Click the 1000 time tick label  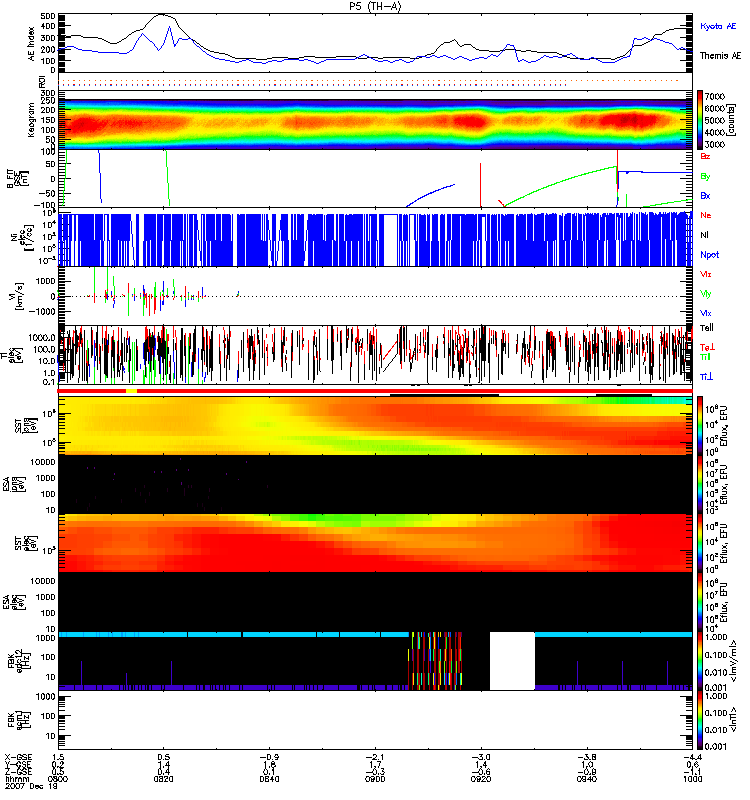point(692,779)
